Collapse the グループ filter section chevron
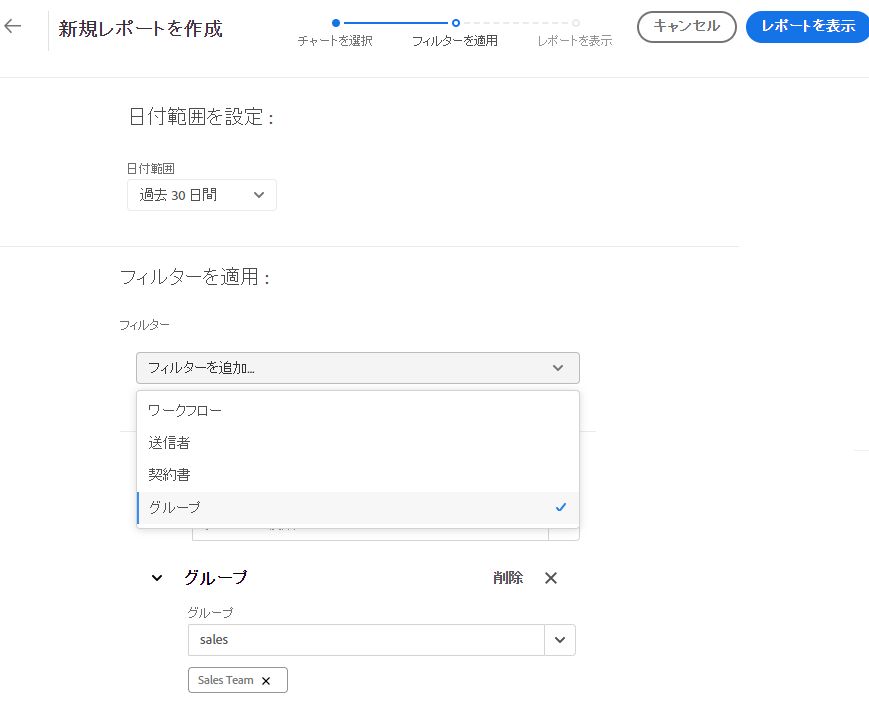Viewport: 869px width, 721px height. (x=157, y=578)
